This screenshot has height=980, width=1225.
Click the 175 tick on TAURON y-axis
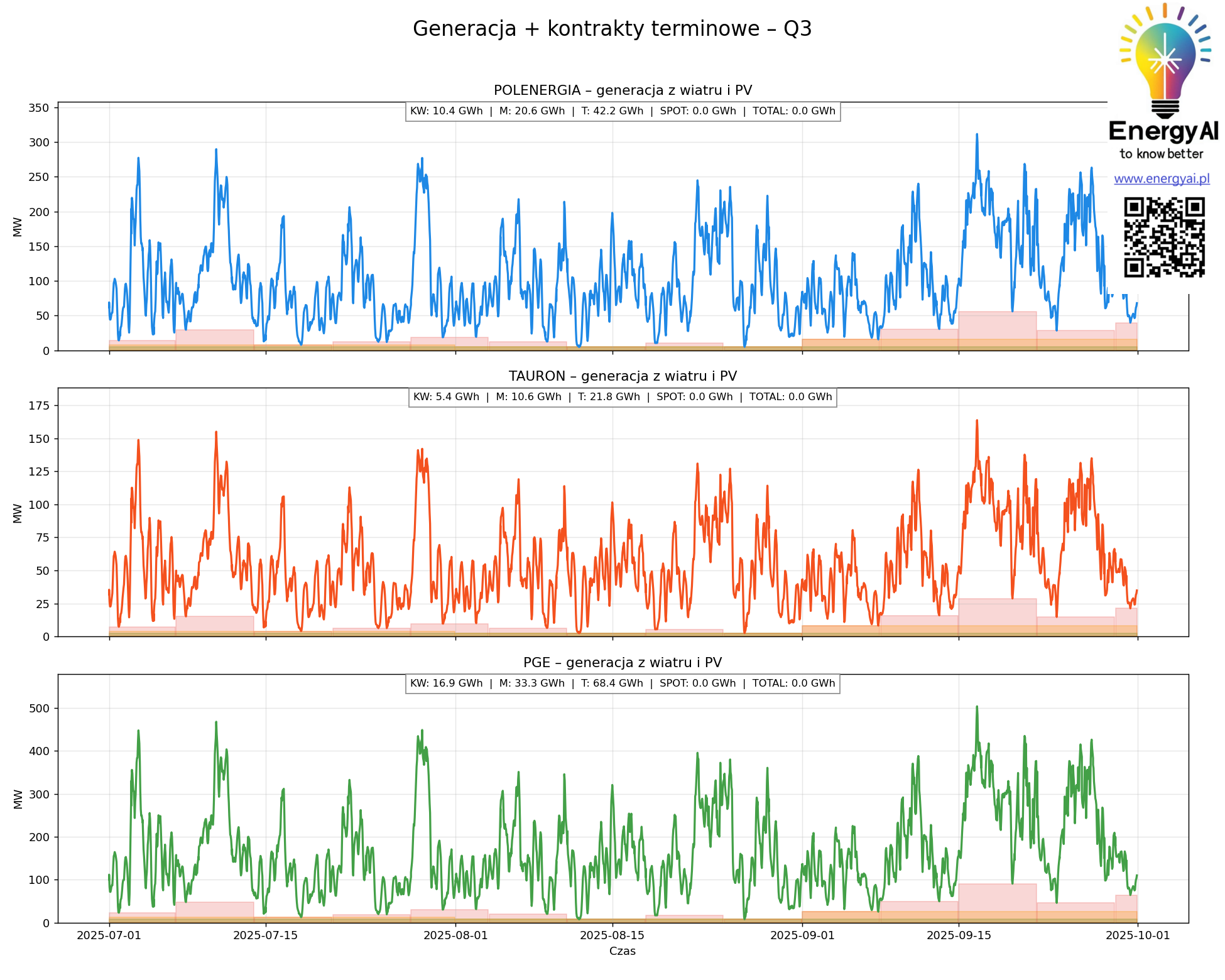[x=39, y=406]
